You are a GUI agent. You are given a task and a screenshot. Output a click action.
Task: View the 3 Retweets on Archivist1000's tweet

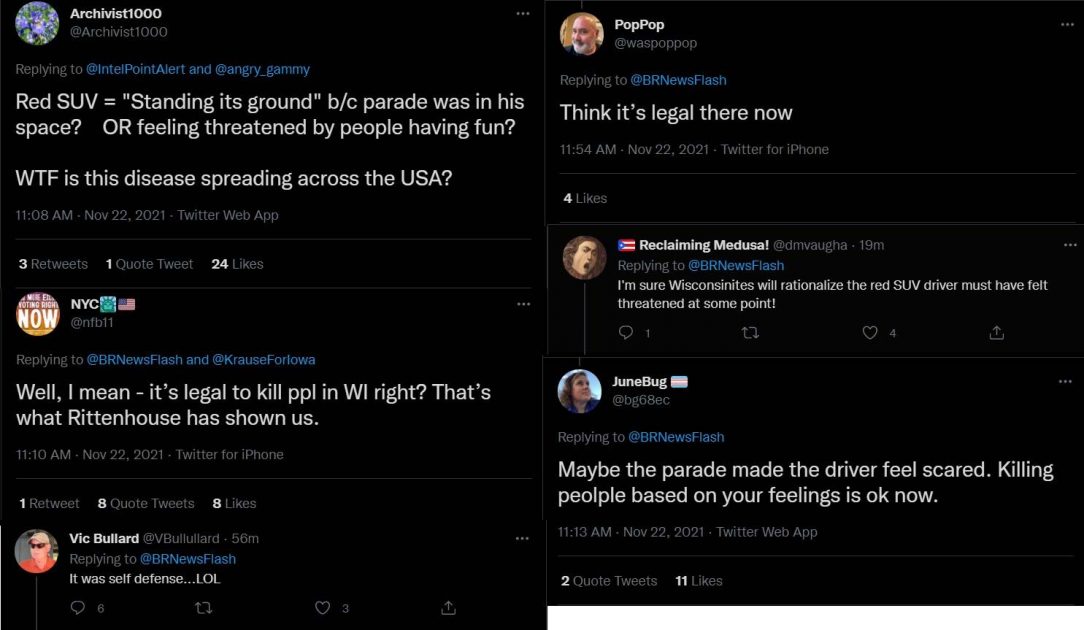[53, 264]
